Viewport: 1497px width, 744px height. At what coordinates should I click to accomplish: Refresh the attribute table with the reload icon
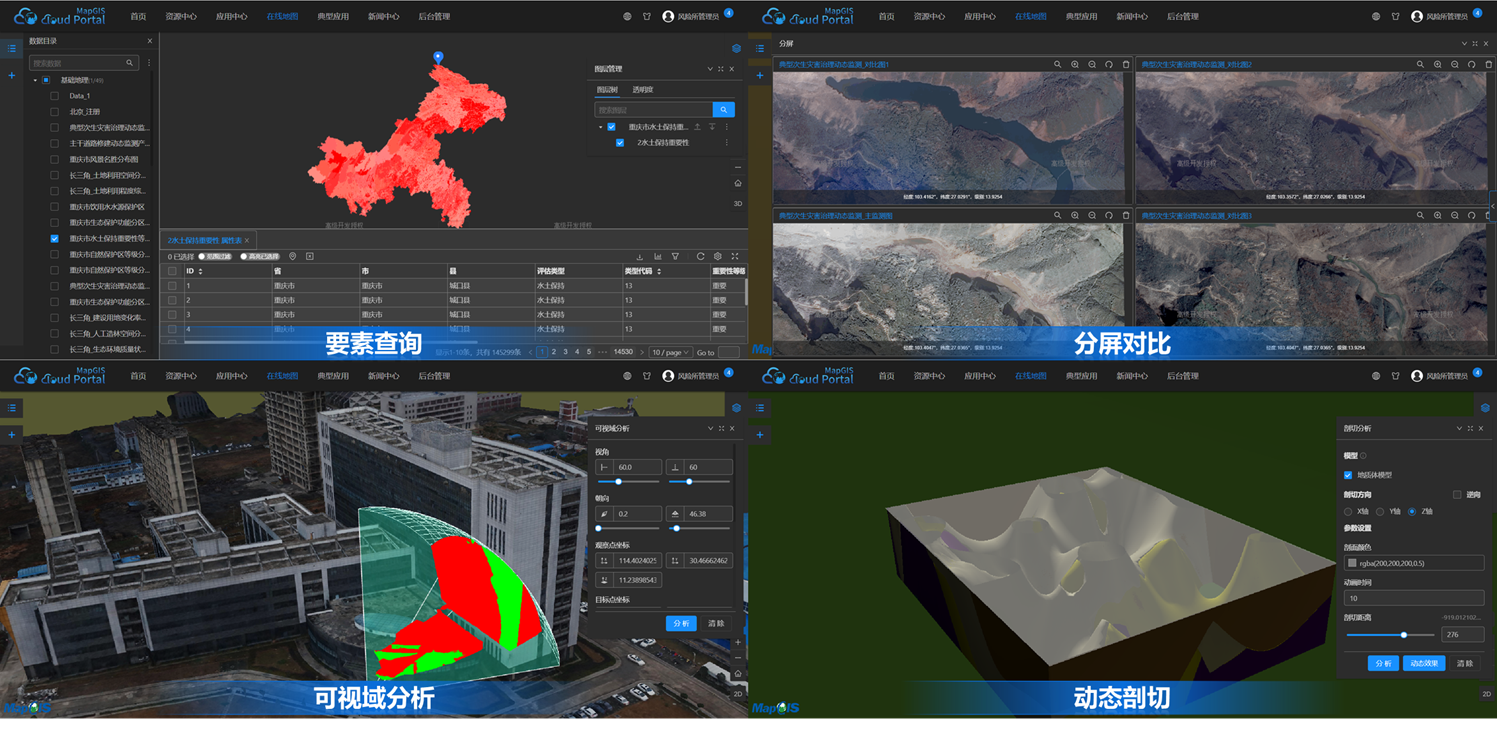[700, 257]
